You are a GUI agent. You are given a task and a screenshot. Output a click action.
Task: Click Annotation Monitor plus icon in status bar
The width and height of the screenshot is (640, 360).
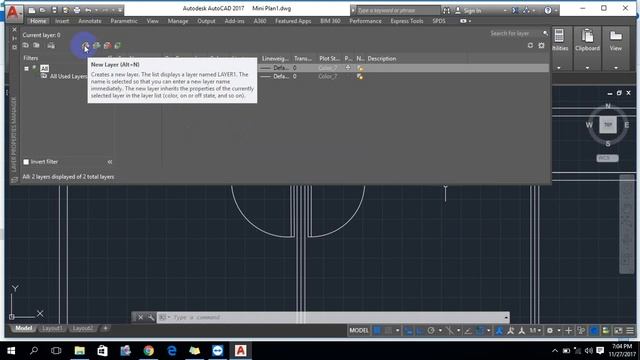coord(568,331)
